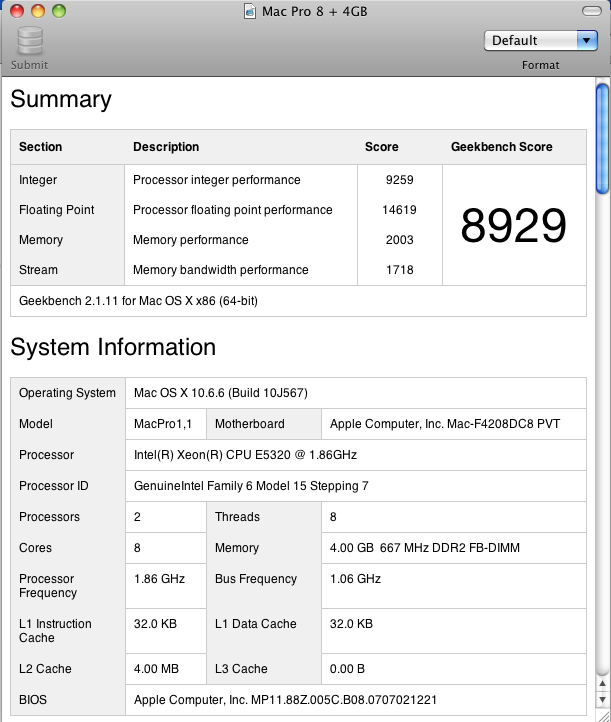Viewport: 611px width, 722px height.
Task: Select the Stream score 1718
Action: click(x=399, y=269)
